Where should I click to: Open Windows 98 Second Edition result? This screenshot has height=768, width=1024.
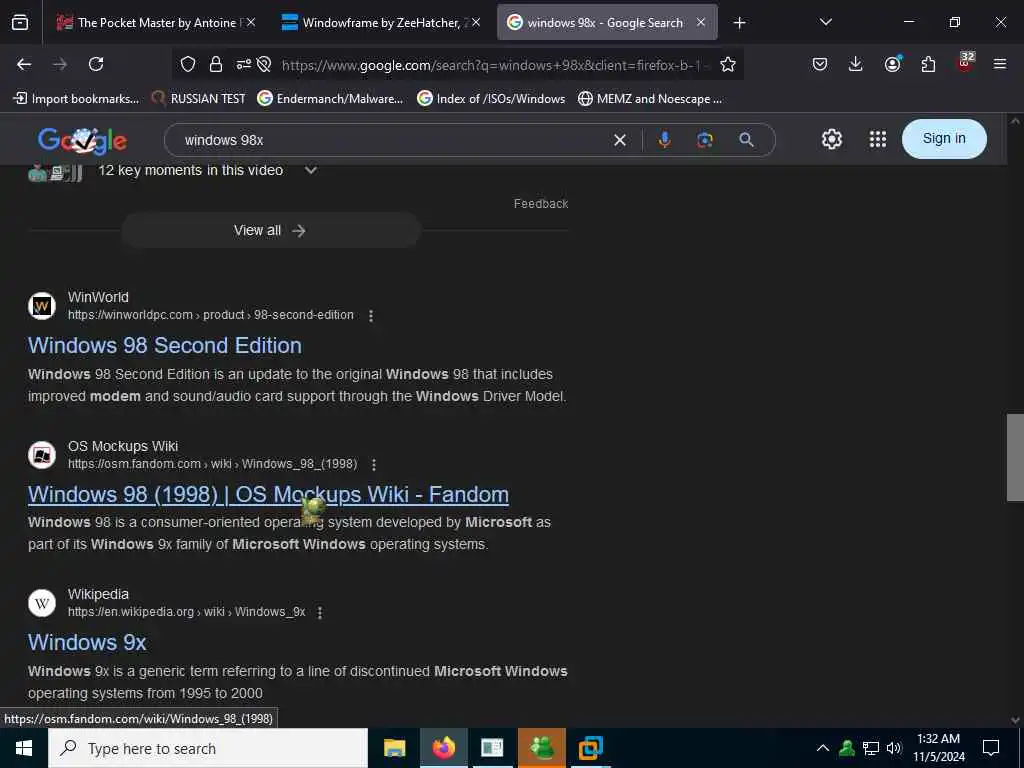pyautogui.click(x=165, y=345)
